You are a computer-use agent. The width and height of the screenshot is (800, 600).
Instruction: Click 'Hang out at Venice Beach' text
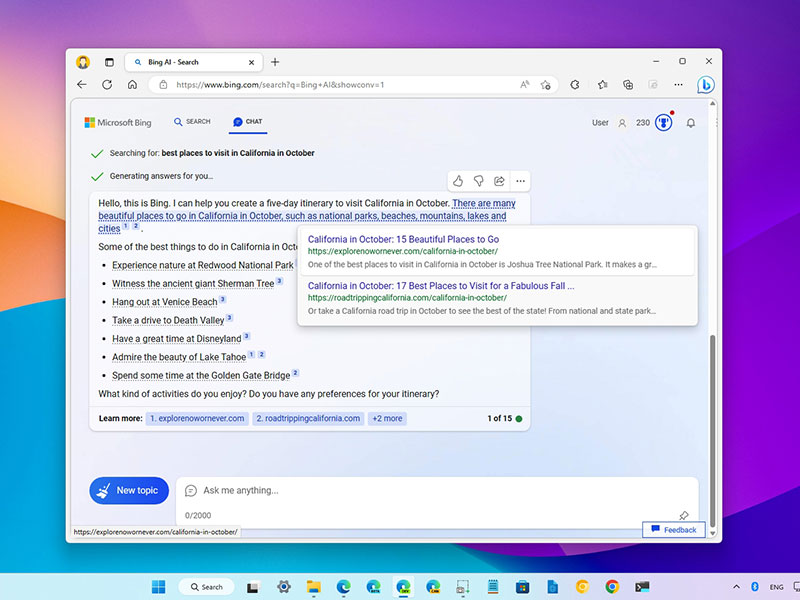[x=165, y=302]
